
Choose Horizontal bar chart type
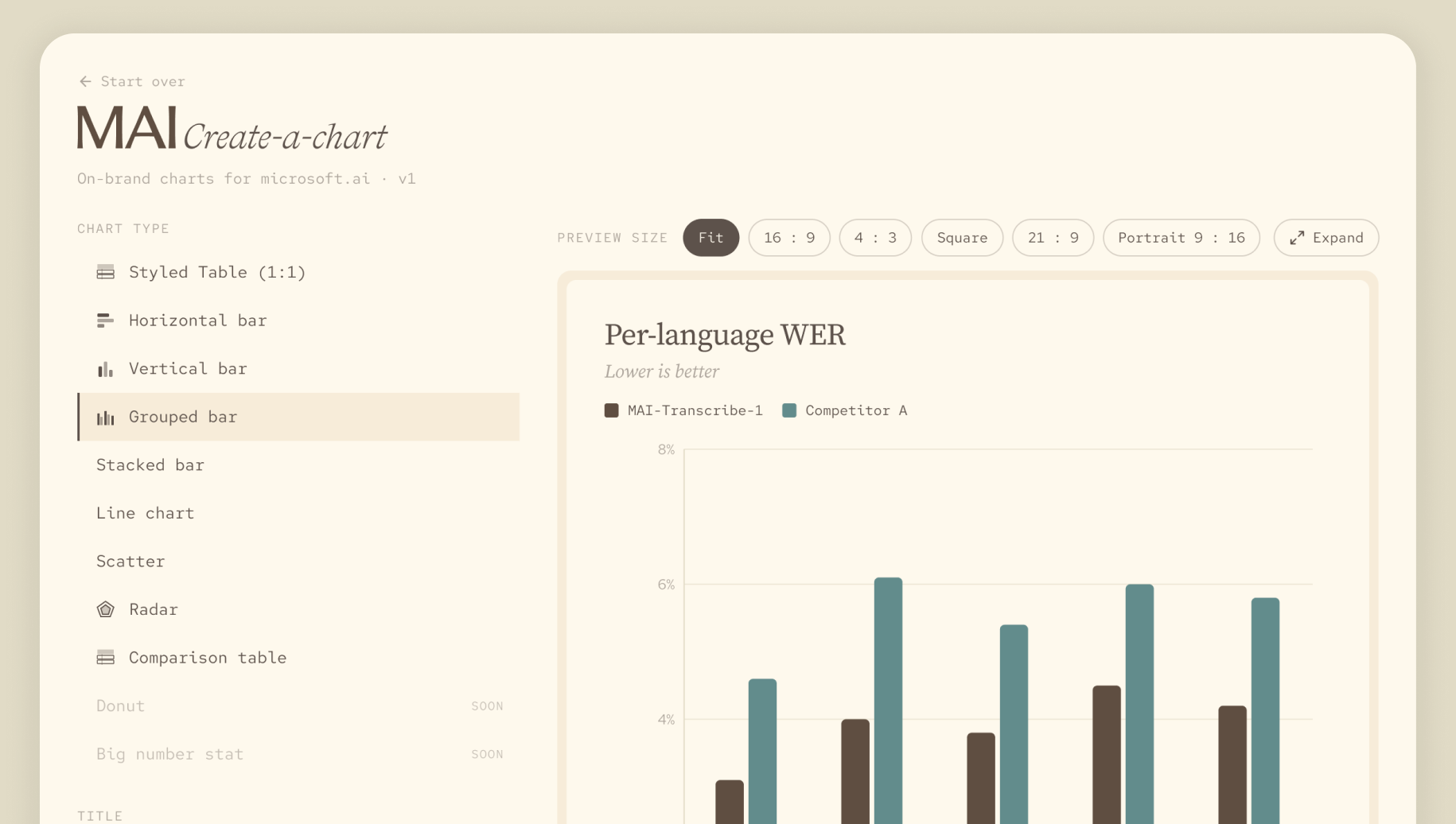click(x=298, y=321)
